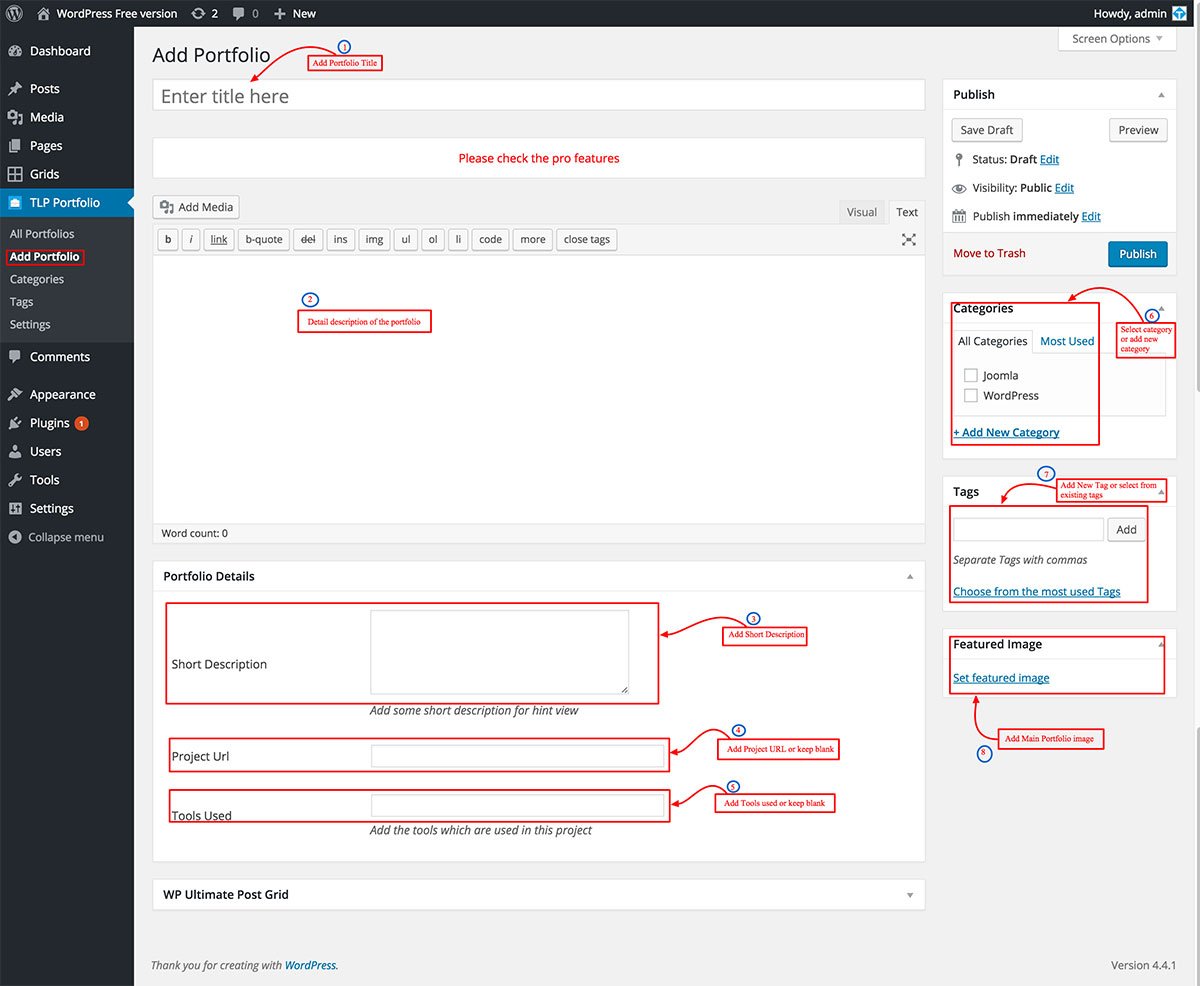Click Add New Category link

pyautogui.click(x=1006, y=433)
